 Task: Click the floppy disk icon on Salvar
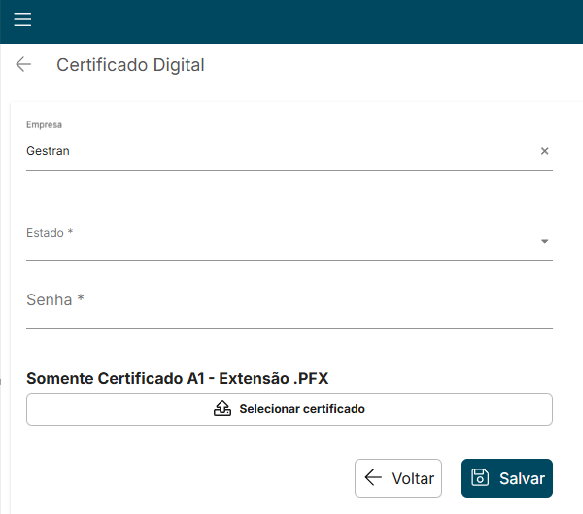[x=480, y=478]
